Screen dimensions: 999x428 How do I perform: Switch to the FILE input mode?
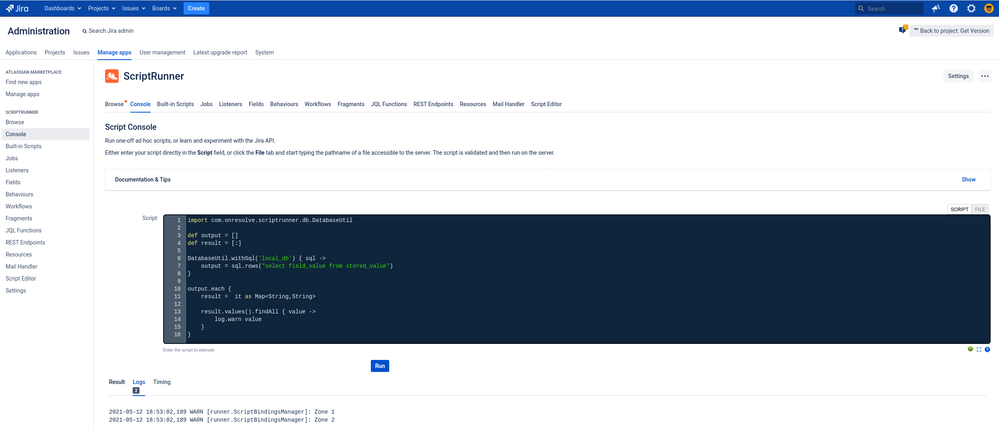click(980, 209)
